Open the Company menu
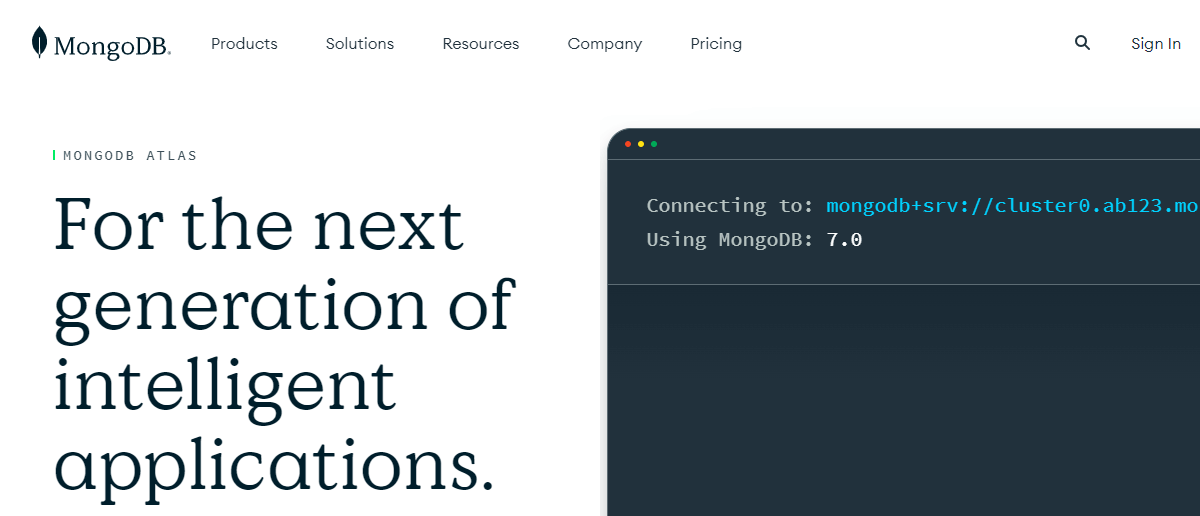Screen dimensions: 1200x516 tap(605, 44)
